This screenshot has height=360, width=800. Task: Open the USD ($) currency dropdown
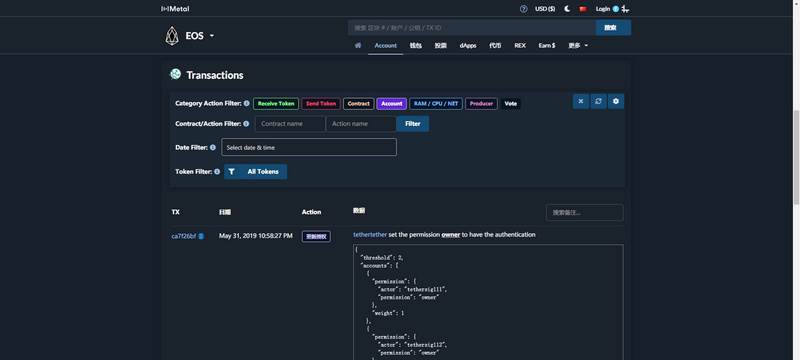click(x=545, y=9)
